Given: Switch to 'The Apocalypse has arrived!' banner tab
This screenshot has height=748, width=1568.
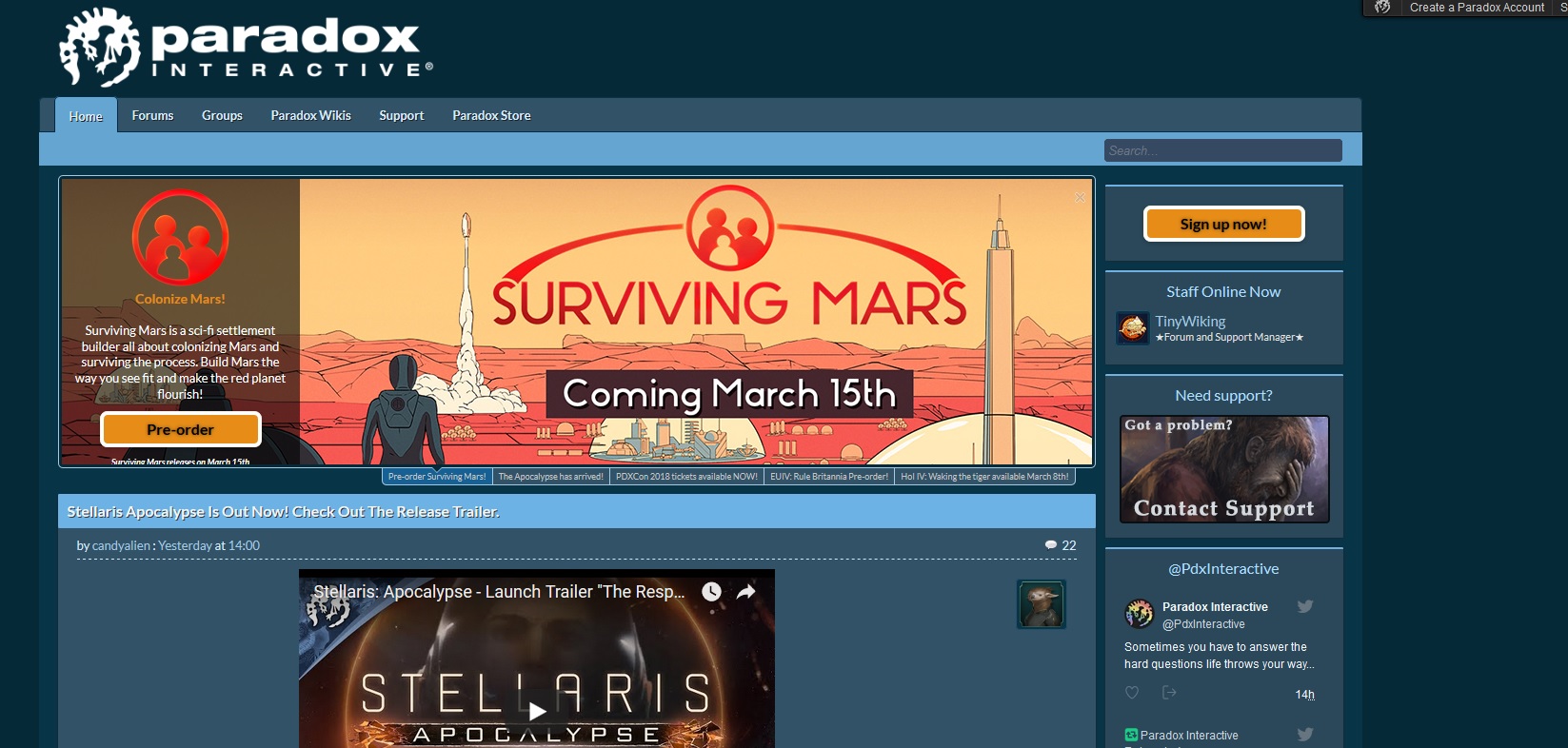Looking at the screenshot, I should [550, 477].
